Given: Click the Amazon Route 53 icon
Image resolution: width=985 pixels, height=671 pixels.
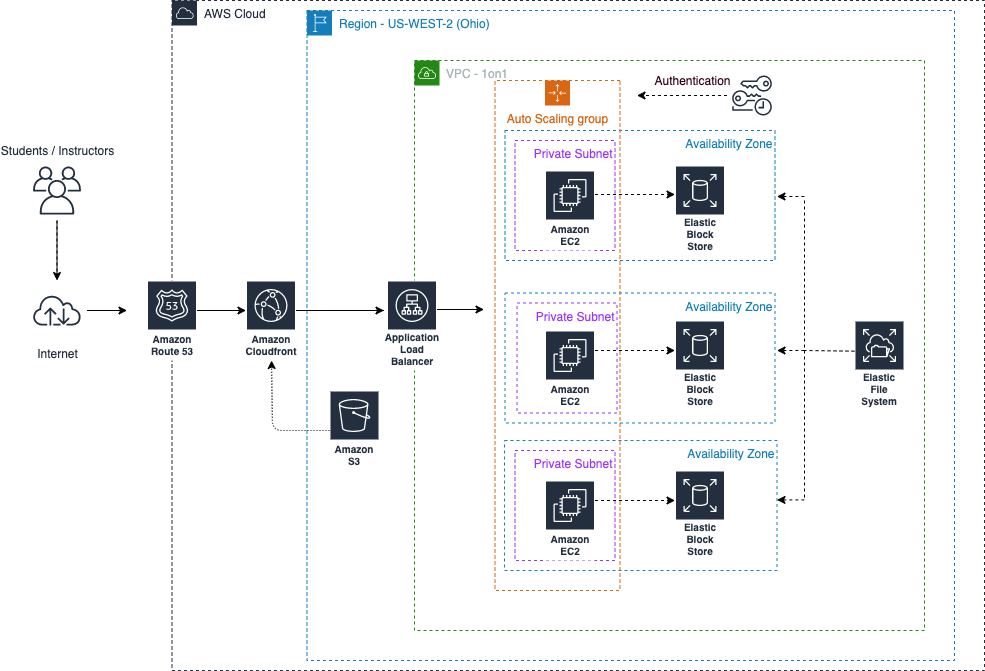Looking at the screenshot, I should [171, 305].
